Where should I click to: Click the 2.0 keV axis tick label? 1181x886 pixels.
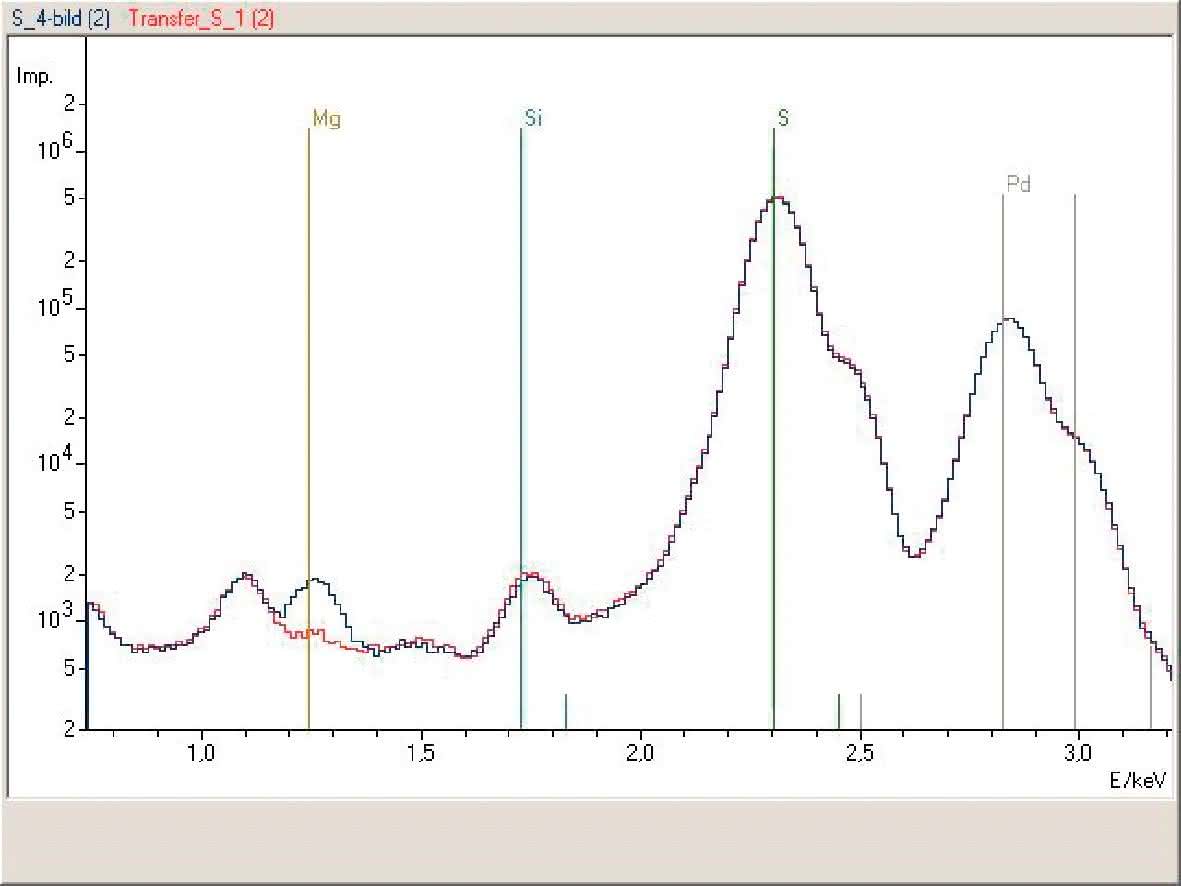coord(640,753)
